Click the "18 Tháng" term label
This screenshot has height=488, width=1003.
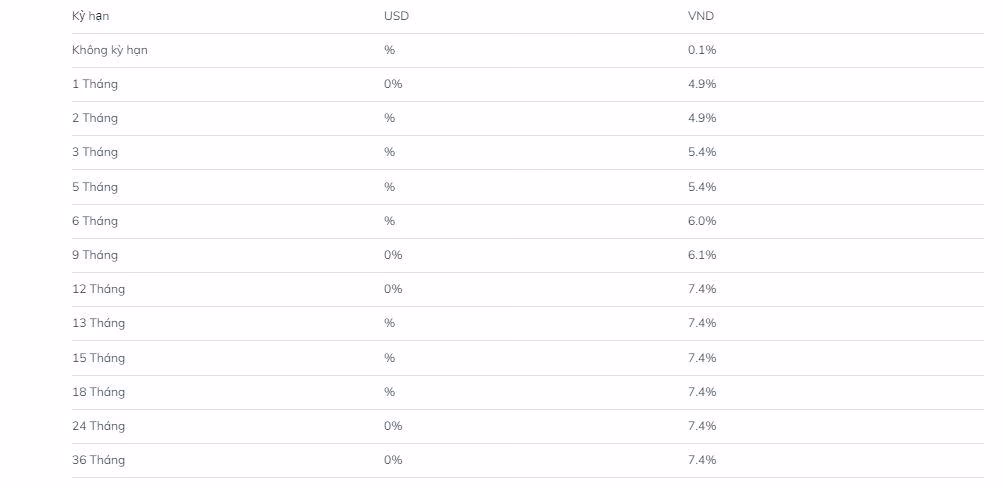pos(99,392)
